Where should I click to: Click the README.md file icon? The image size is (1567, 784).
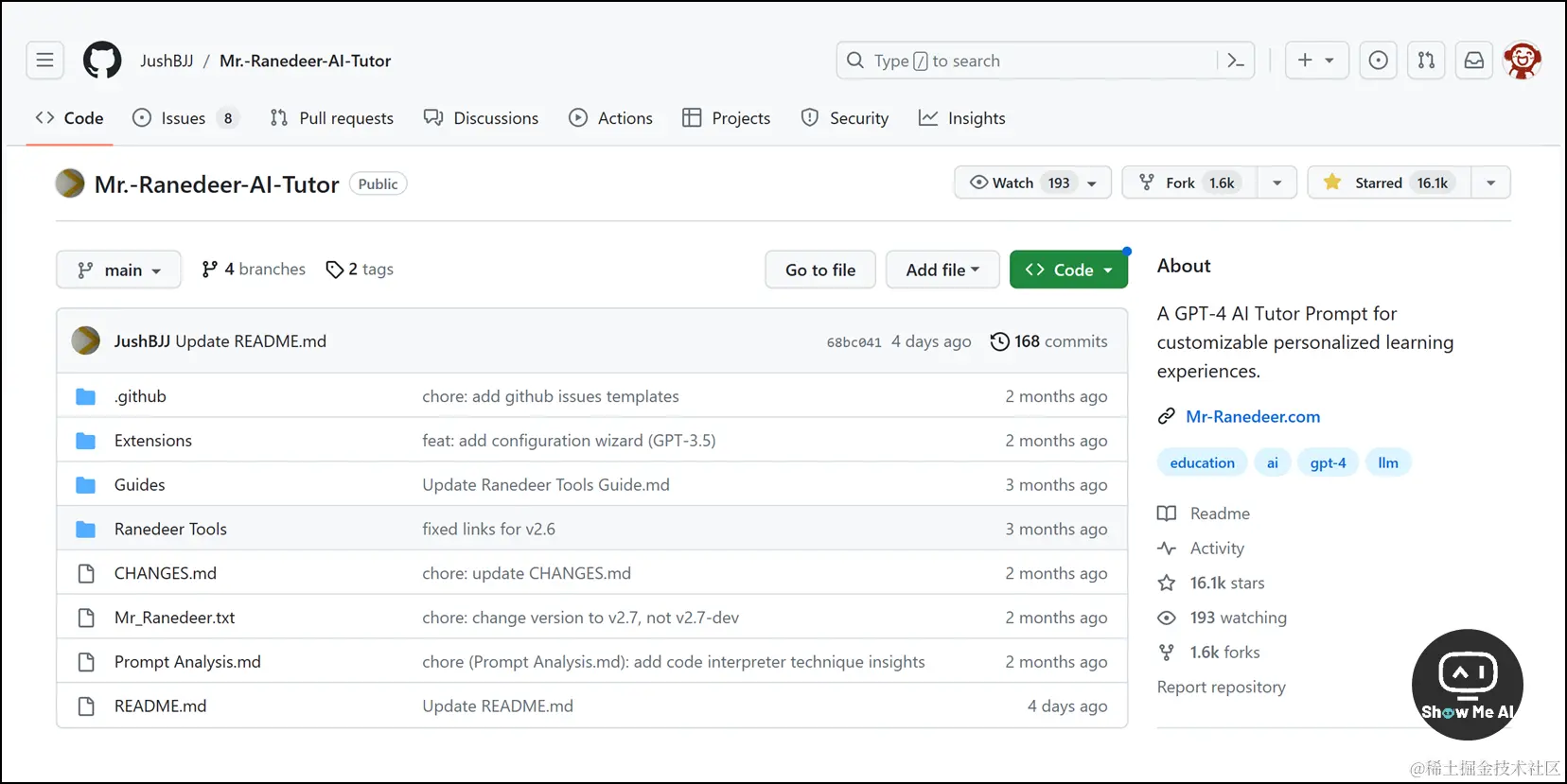click(x=86, y=706)
